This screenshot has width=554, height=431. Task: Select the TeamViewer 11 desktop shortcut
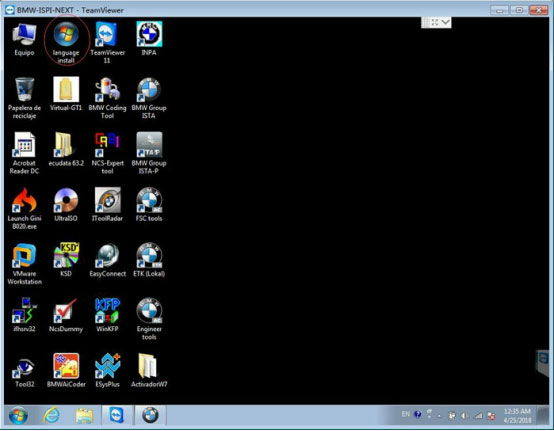[x=107, y=43]
